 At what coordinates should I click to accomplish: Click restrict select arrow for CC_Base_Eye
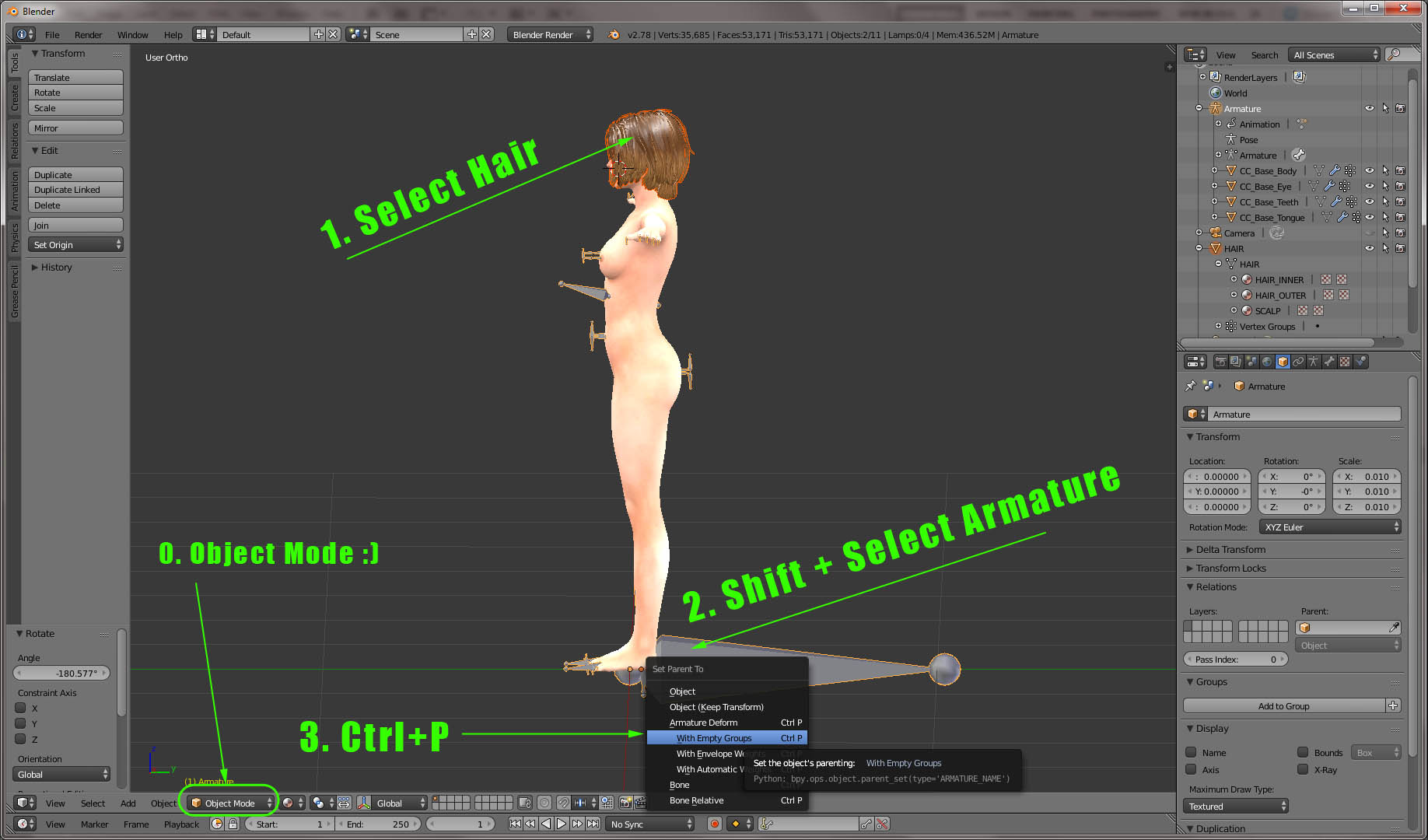point(1385,186)
